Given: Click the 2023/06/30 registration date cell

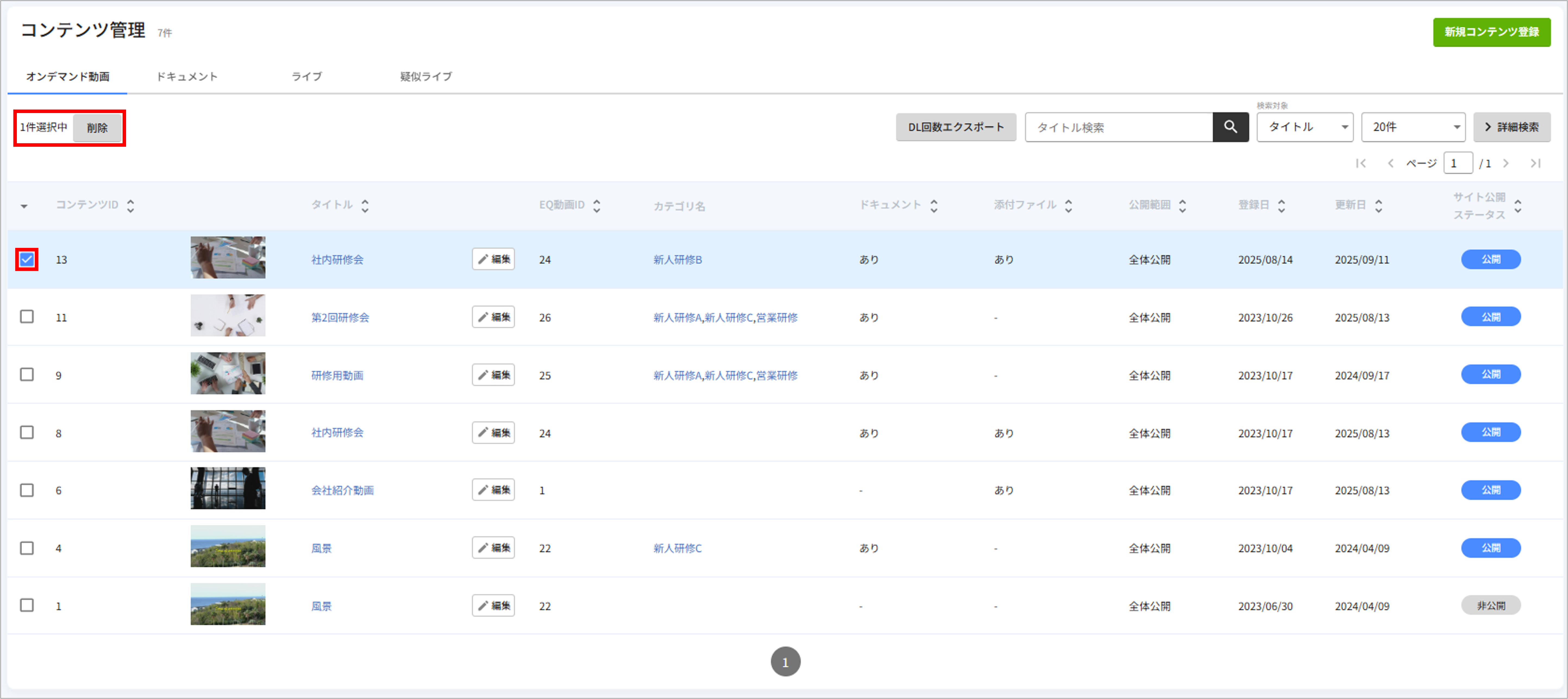Looking at the screenshot, I should pyautogui.click(x=1266, y=606).
